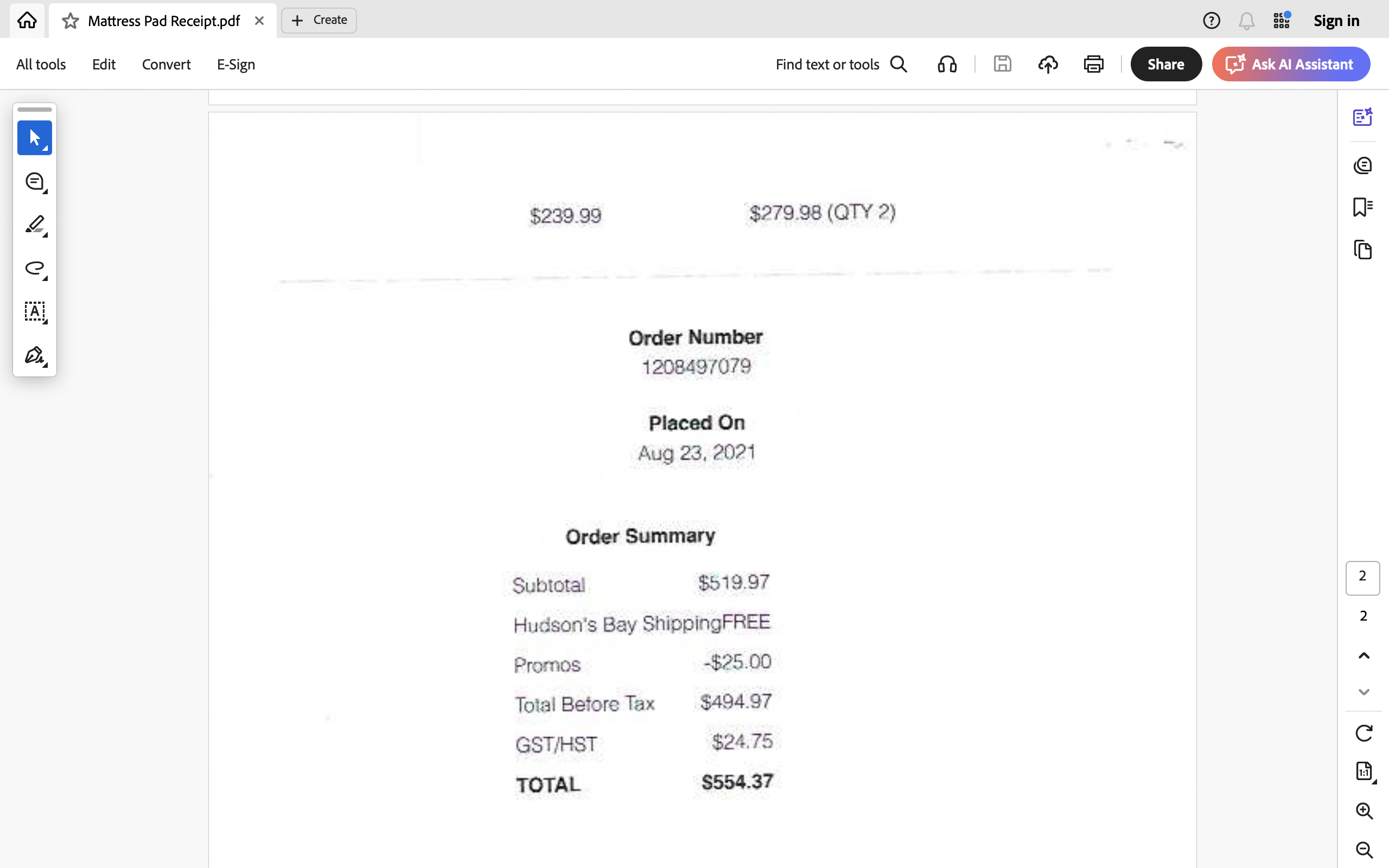The image size is (1389, 868).
Task: Click the zoom in magnifier icon
Action: point(1363,810)
